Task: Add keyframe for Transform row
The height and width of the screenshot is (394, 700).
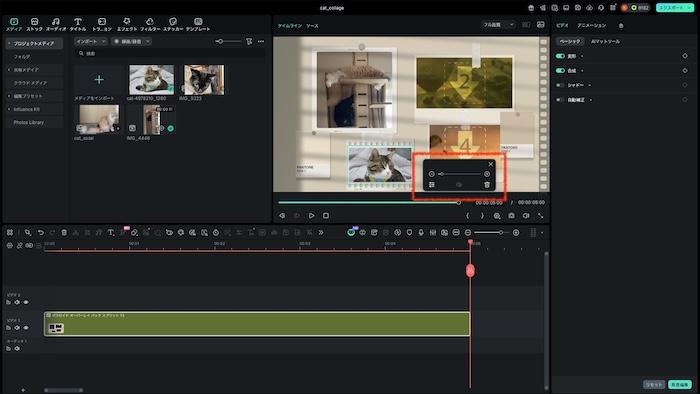Action: pos(685,56)
